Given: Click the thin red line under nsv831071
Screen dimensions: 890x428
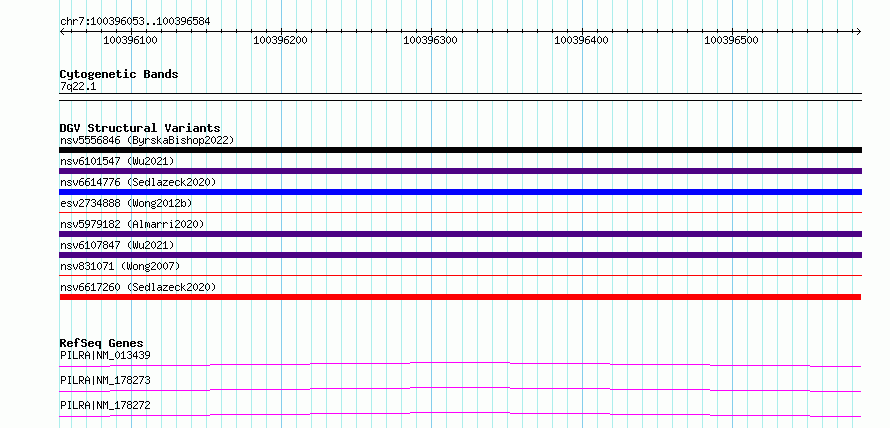Looking at the screenshot, I should point(460,275).
